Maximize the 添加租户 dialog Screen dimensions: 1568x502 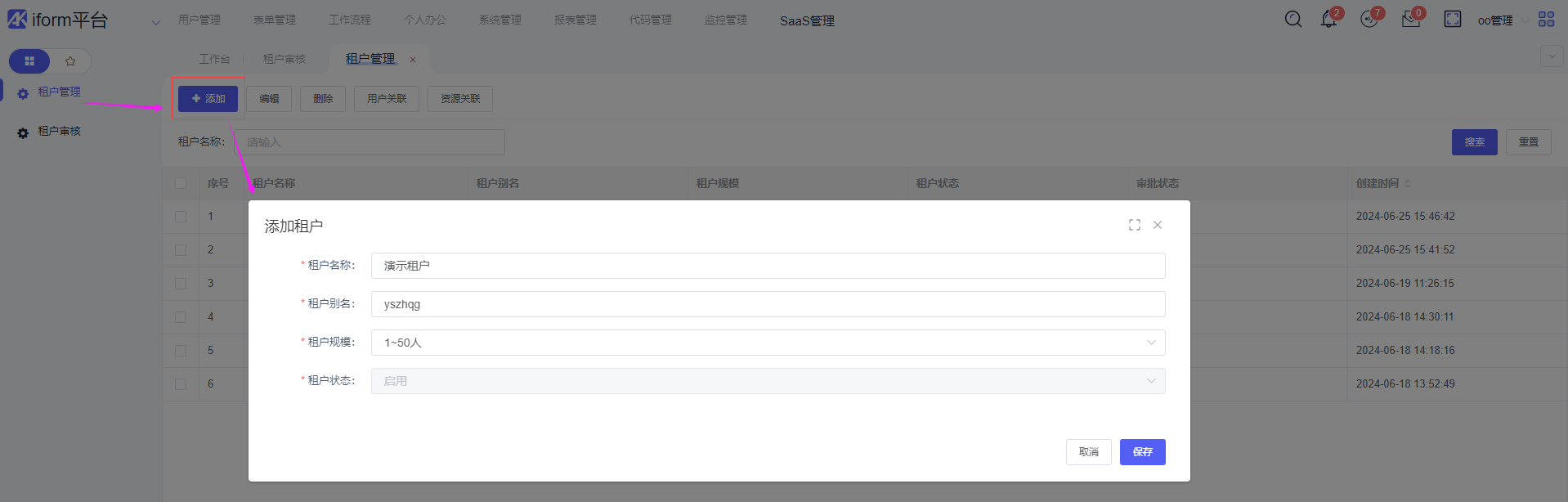pos(1134,225)
